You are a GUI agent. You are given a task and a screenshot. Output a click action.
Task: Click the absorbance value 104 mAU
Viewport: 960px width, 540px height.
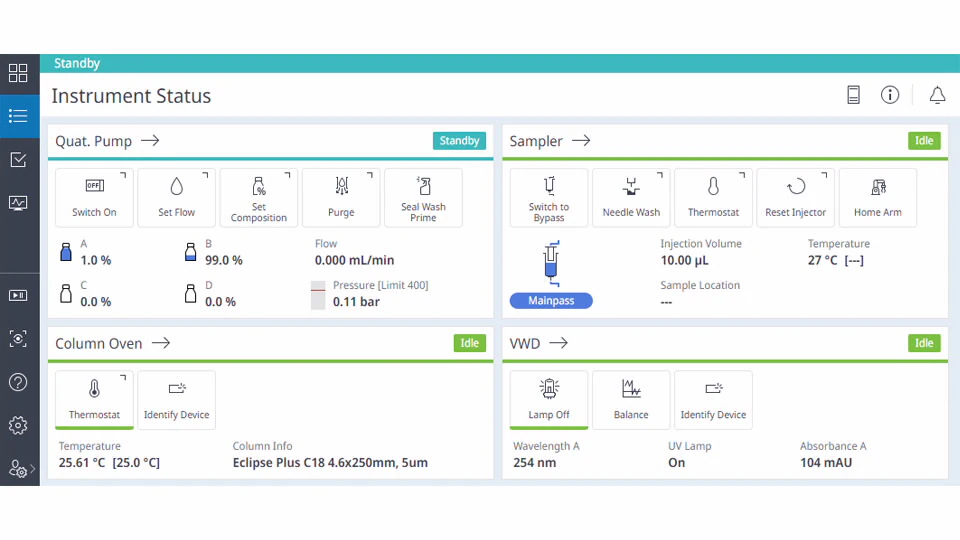click(826, 463)
